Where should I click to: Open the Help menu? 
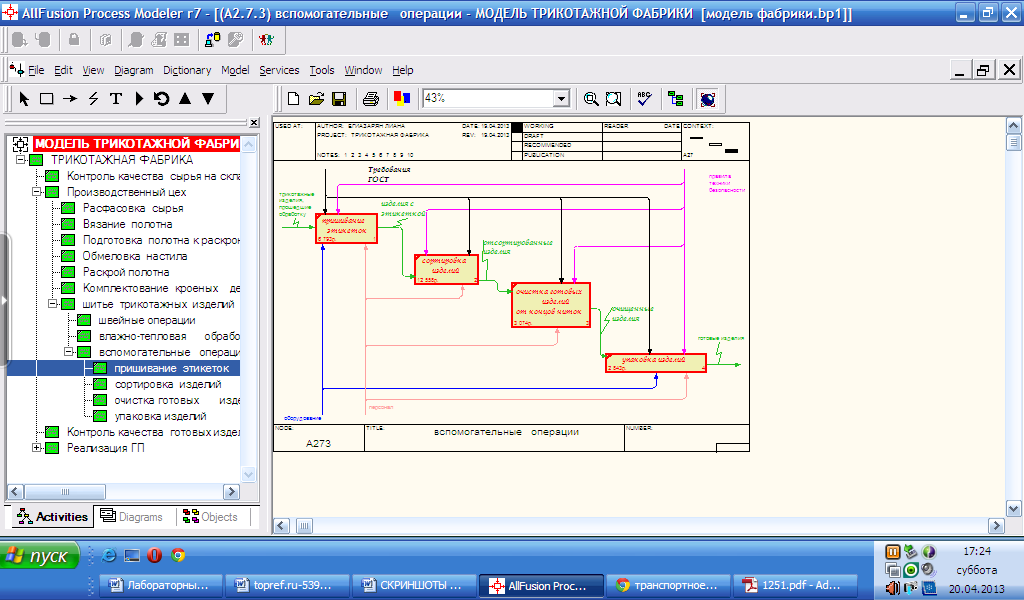tap(402, 70)
